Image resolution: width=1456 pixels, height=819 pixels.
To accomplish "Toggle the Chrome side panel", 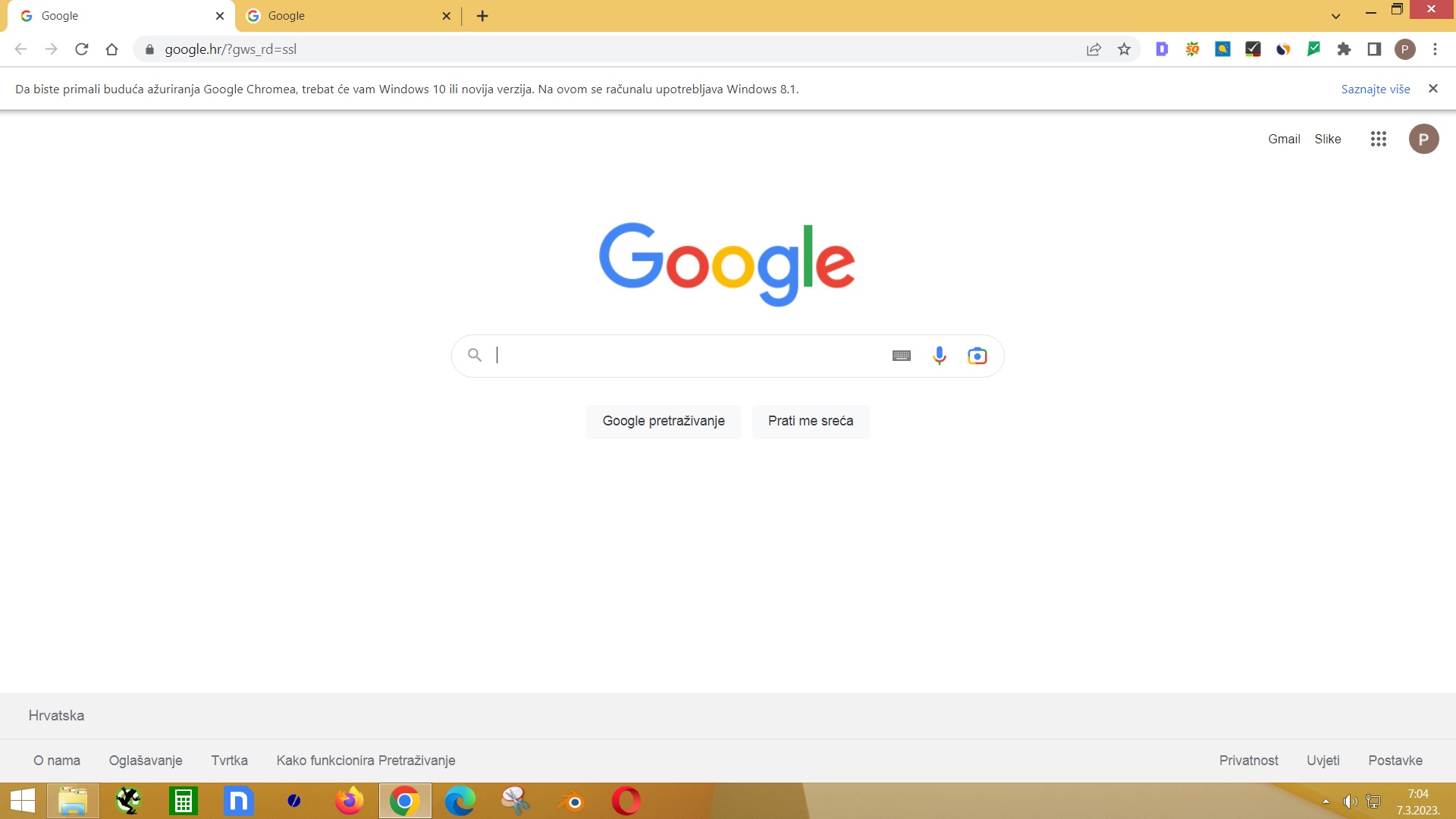I will click(x=1374, y=49).
